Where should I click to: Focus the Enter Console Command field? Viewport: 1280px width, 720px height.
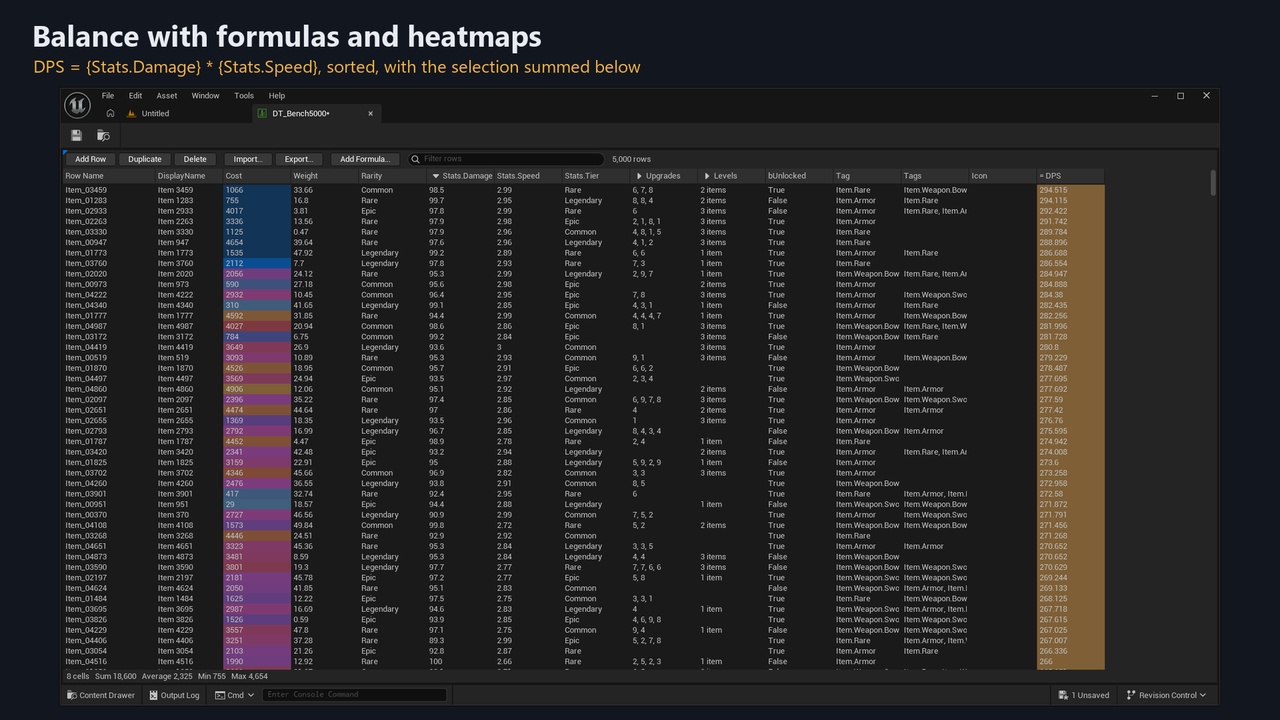point(354,695)
